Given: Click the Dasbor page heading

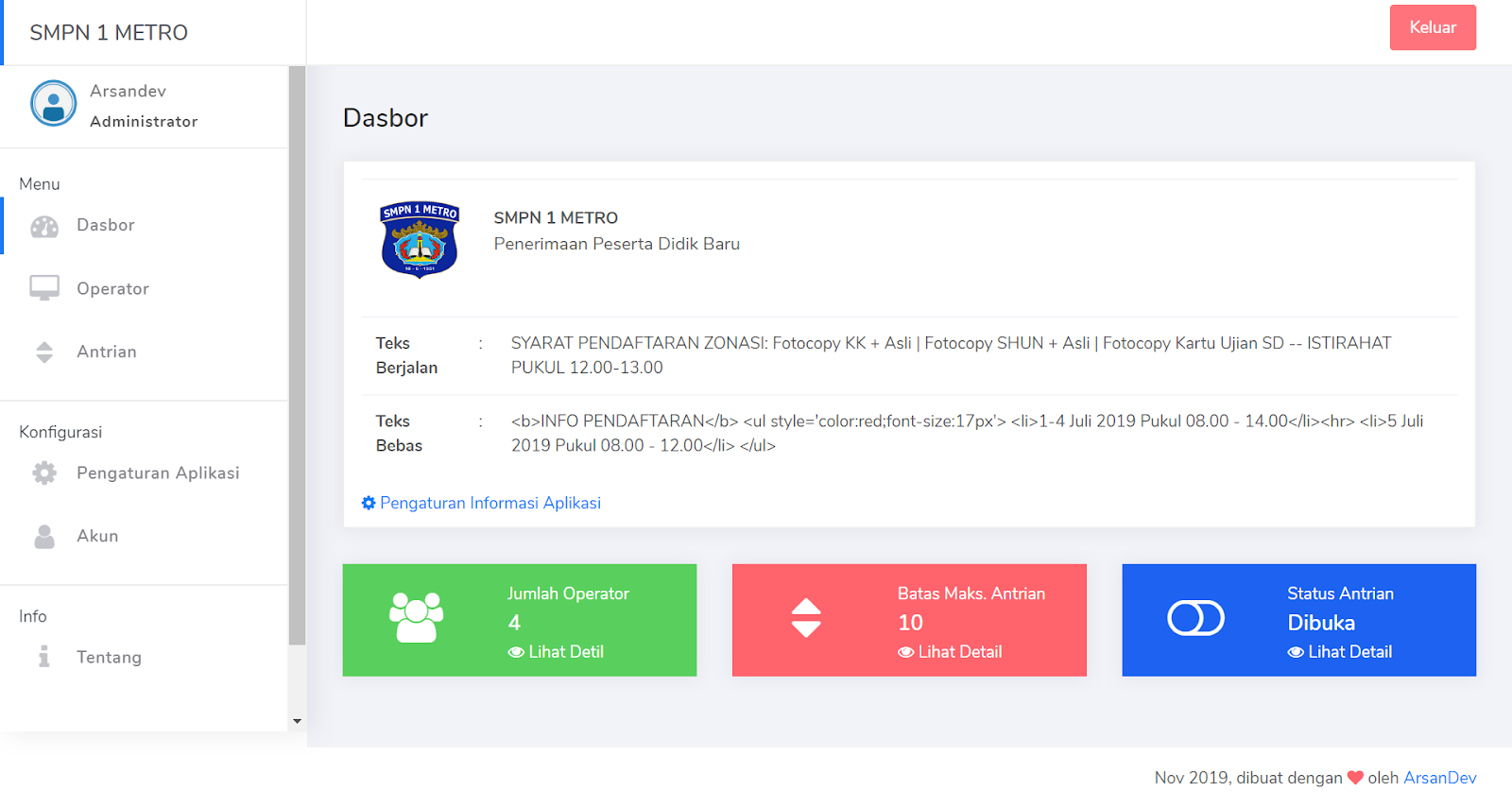Looking at the screenshot, I should tap(386, 118).
